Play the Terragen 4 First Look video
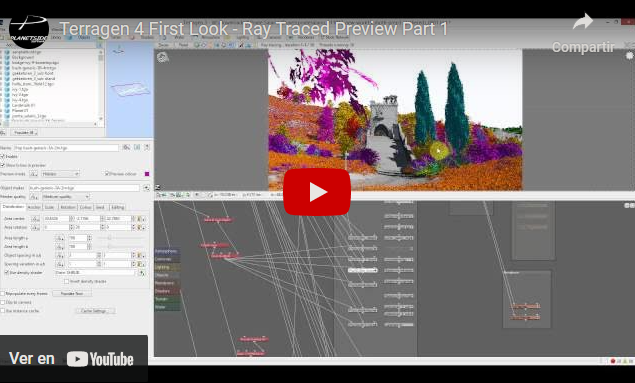Image resolution: width=635 pixels, height=383 pixels. click(x=317, y=192)
